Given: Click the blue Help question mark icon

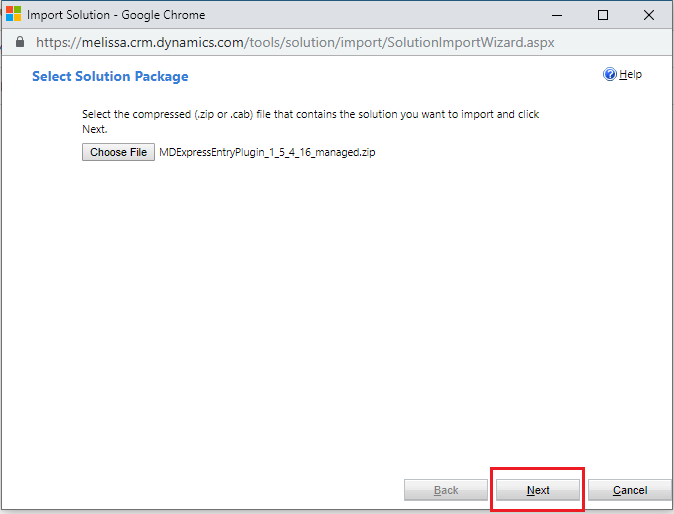Looking at the screenshot, I should 610,75.
